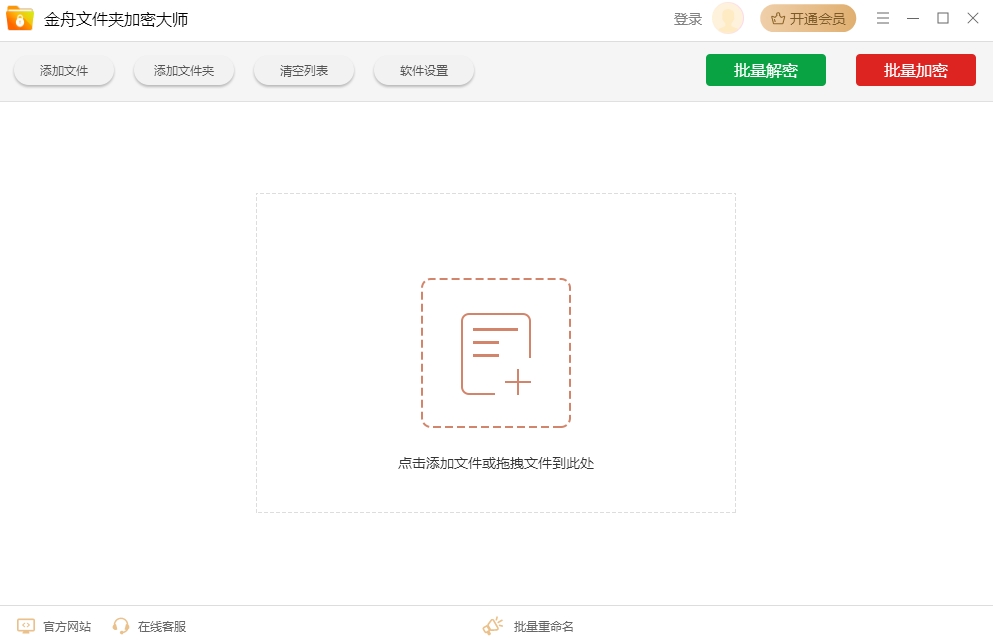
Task: Open the hamburger menu in the title bar
Action: click(x=882, y=18)
